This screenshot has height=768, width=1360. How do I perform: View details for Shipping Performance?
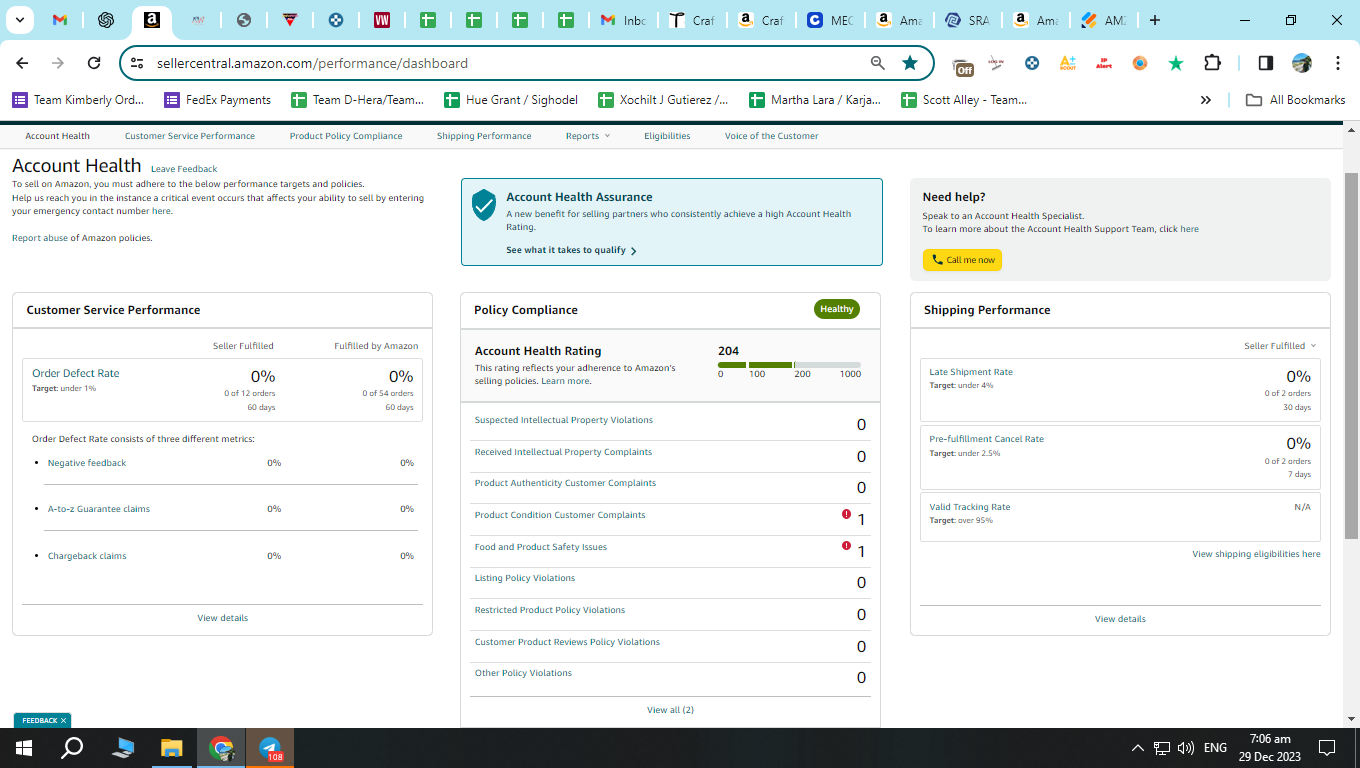1120,619
